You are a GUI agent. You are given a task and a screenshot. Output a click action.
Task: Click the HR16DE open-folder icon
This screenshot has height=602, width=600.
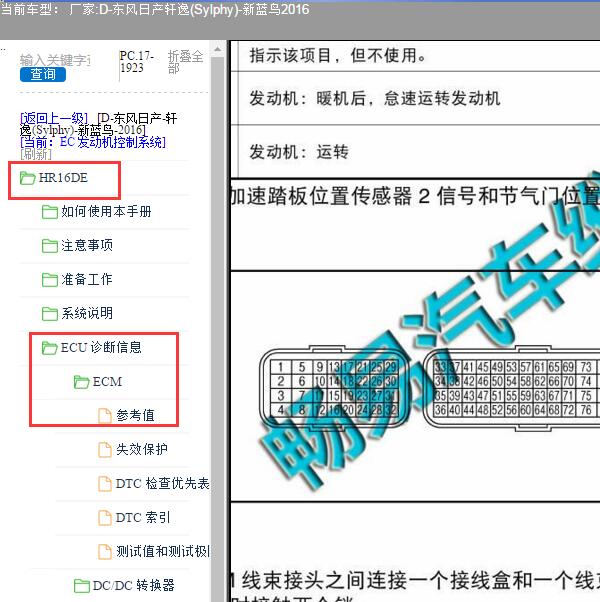point(27,178)
